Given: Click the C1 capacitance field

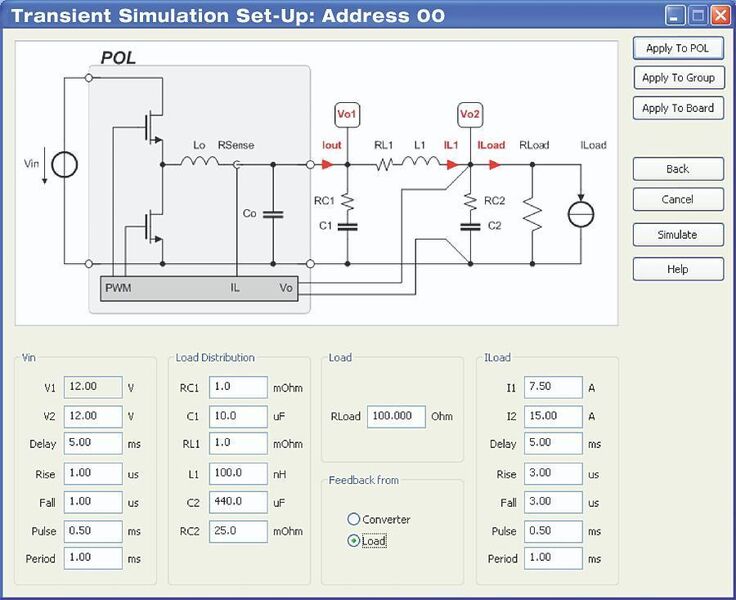Looking at the screenshot, I should pos(238,416).
